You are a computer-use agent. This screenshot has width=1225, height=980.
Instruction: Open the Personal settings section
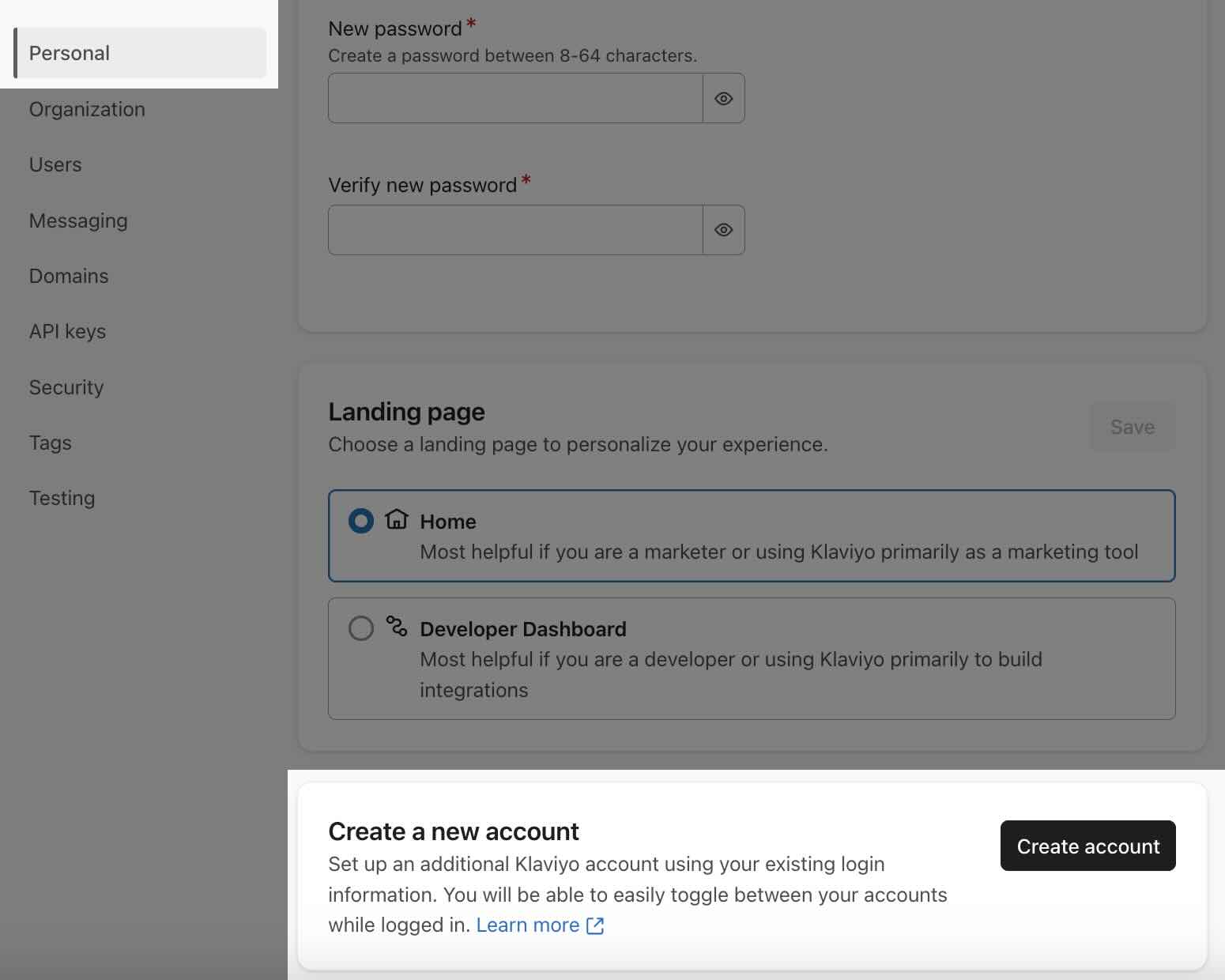click(69, 53)
